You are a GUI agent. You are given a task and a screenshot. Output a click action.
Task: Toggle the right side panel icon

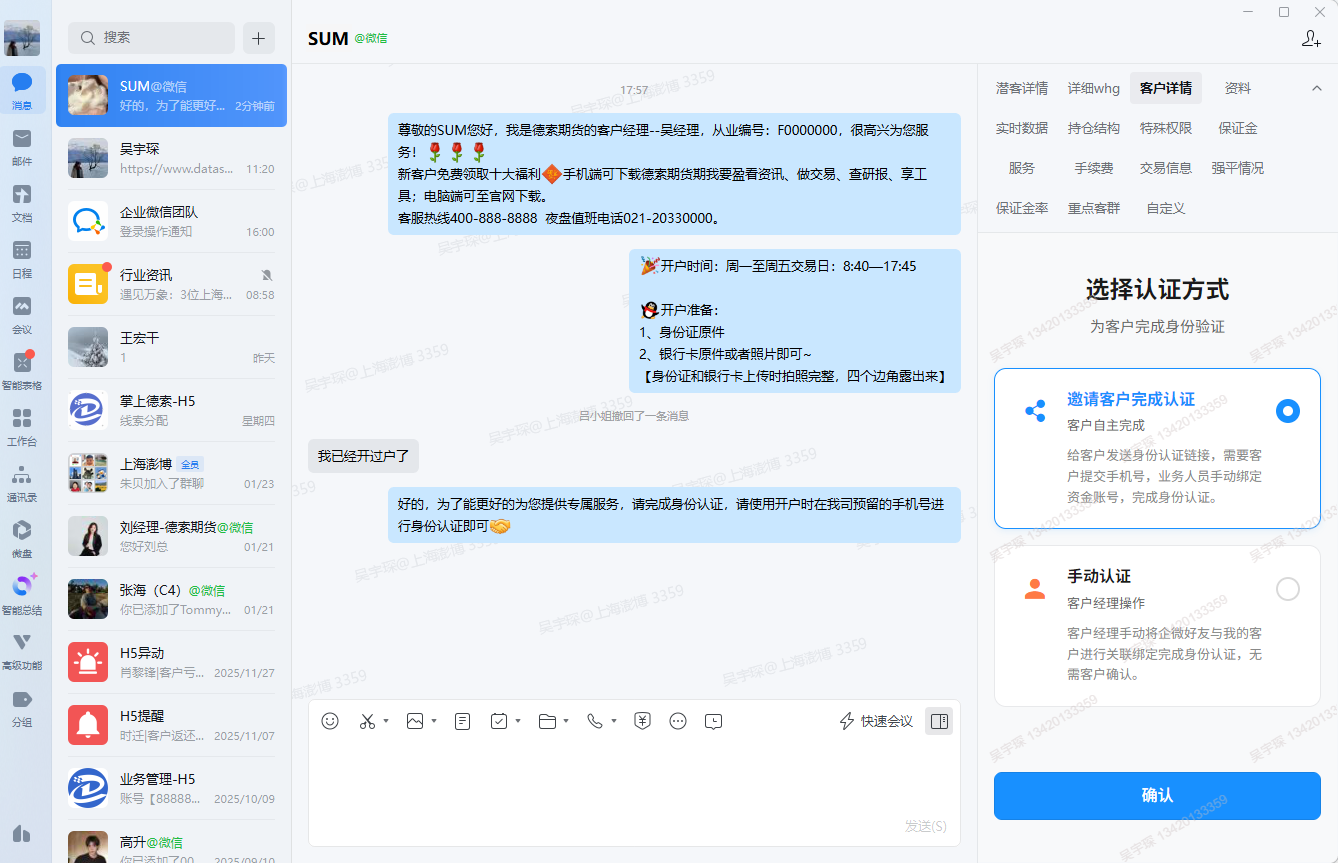[x=938, y=721]
